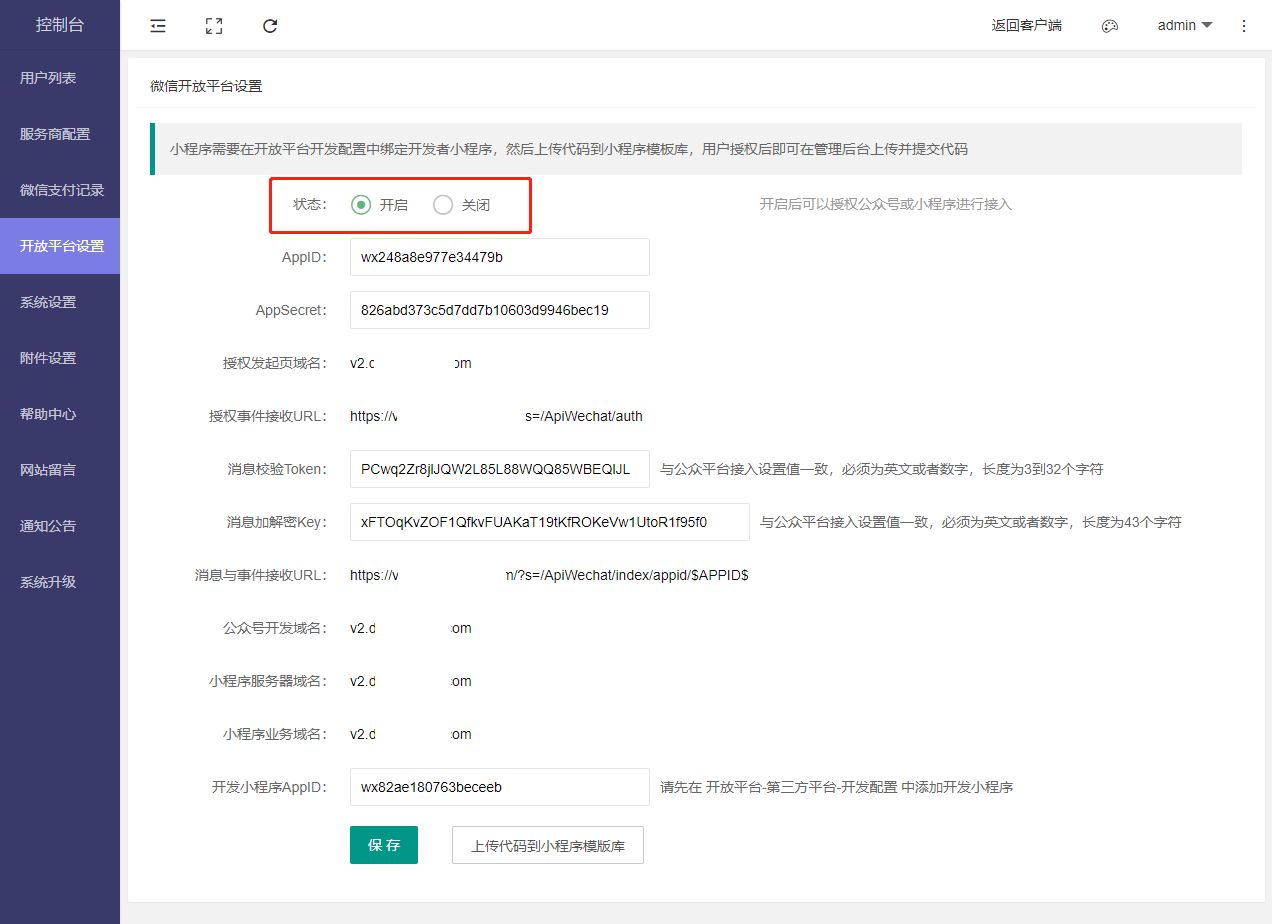
Task: Select the 开启 status radio button
Action: click(x=361, y=205)
